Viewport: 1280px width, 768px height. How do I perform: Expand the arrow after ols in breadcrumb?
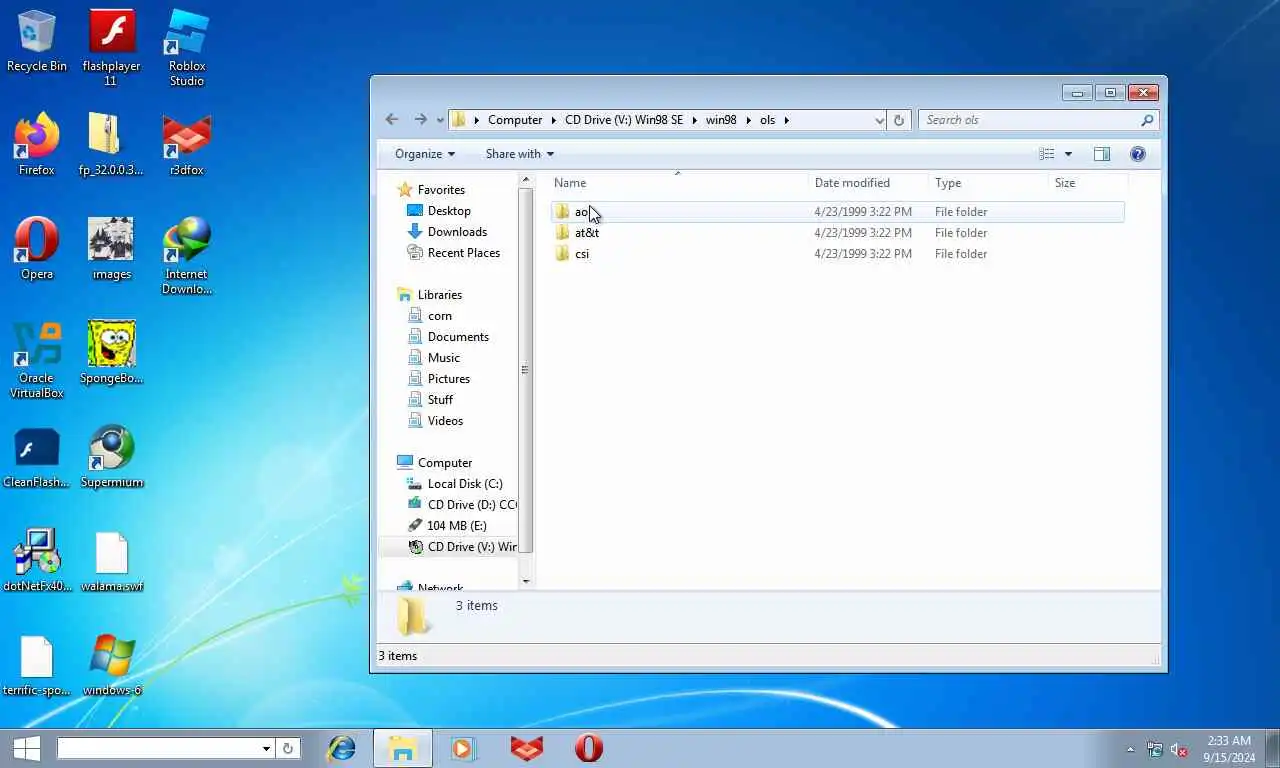787,120
